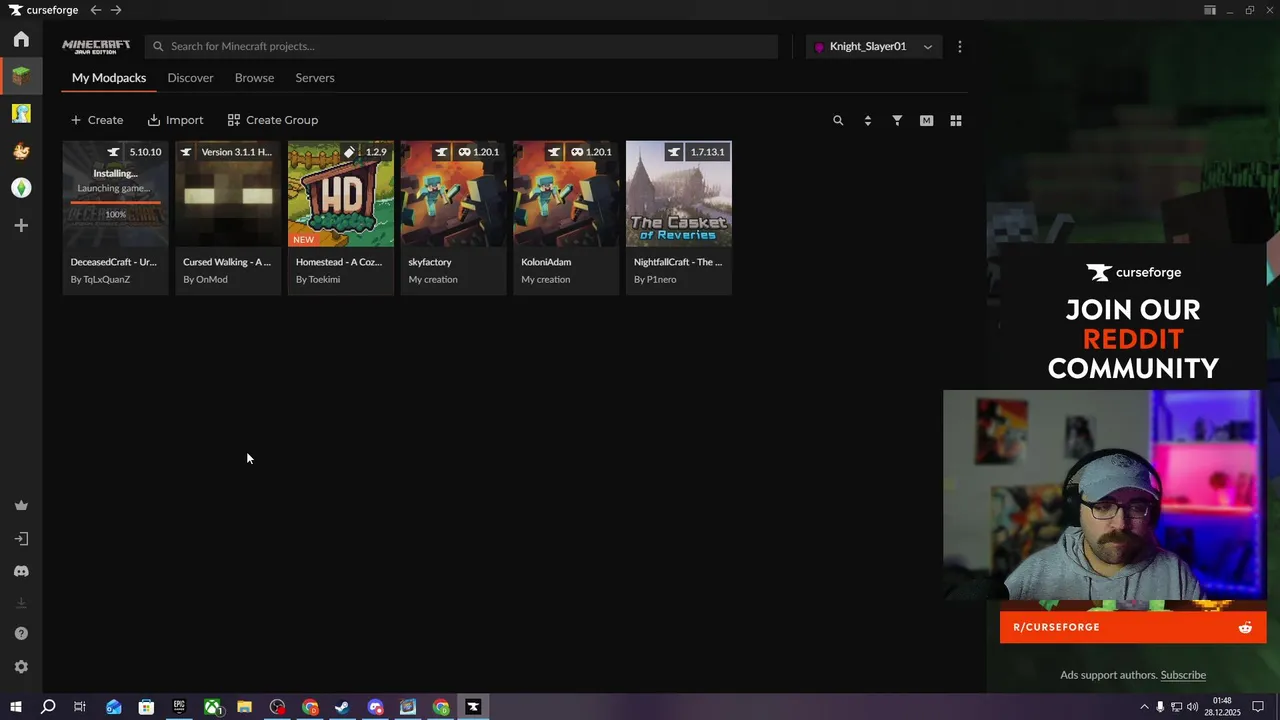Expand hidden system tray icons chevron
The height and width of the screenshot is (720, 1280).
point(1144,707)
